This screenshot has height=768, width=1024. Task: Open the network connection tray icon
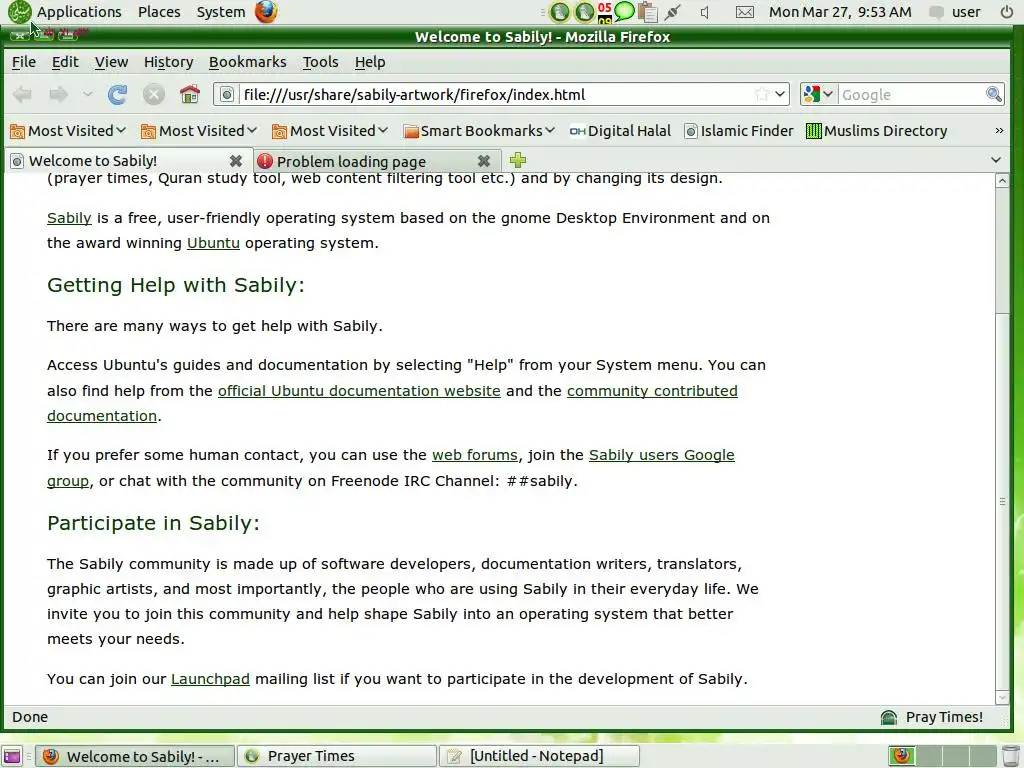click(673, 12)
